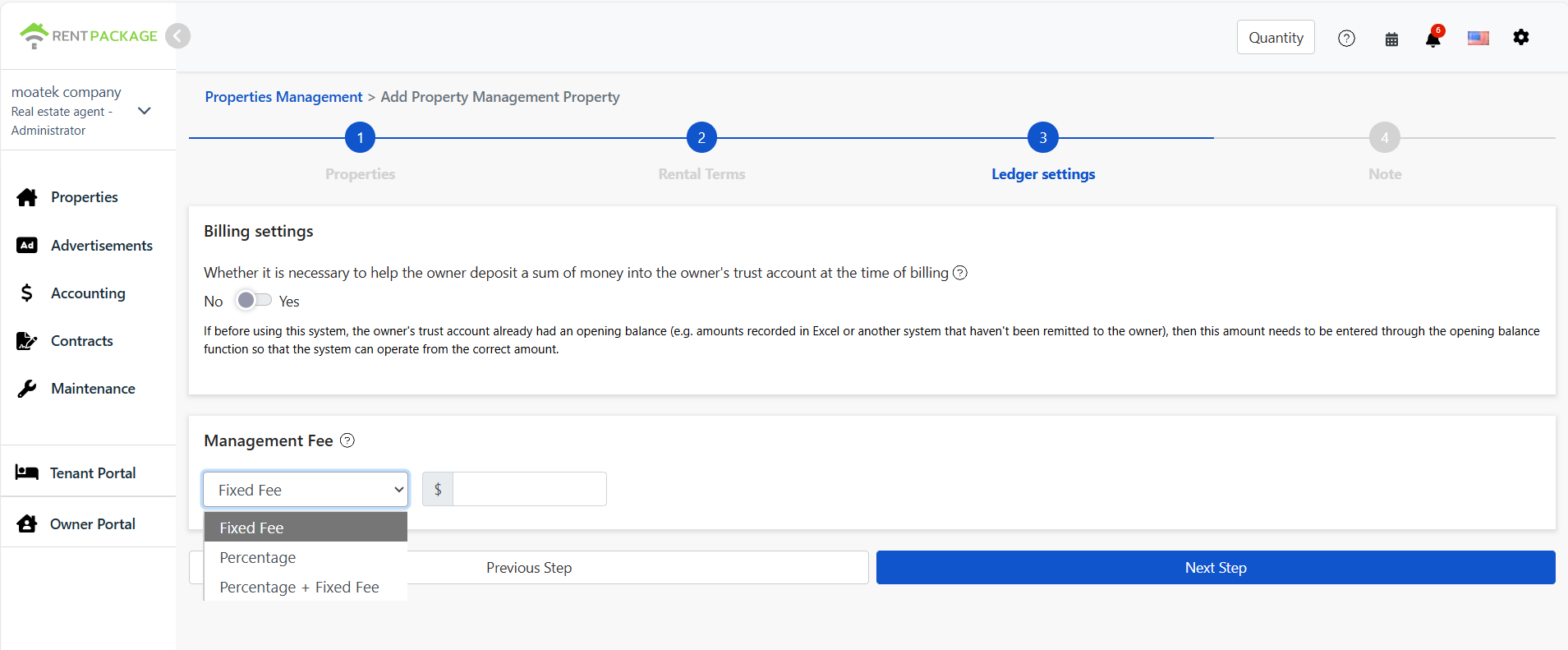Jump to step 2 Rental Terms
Screen dimensions: 1568x650
coord(701,138)
